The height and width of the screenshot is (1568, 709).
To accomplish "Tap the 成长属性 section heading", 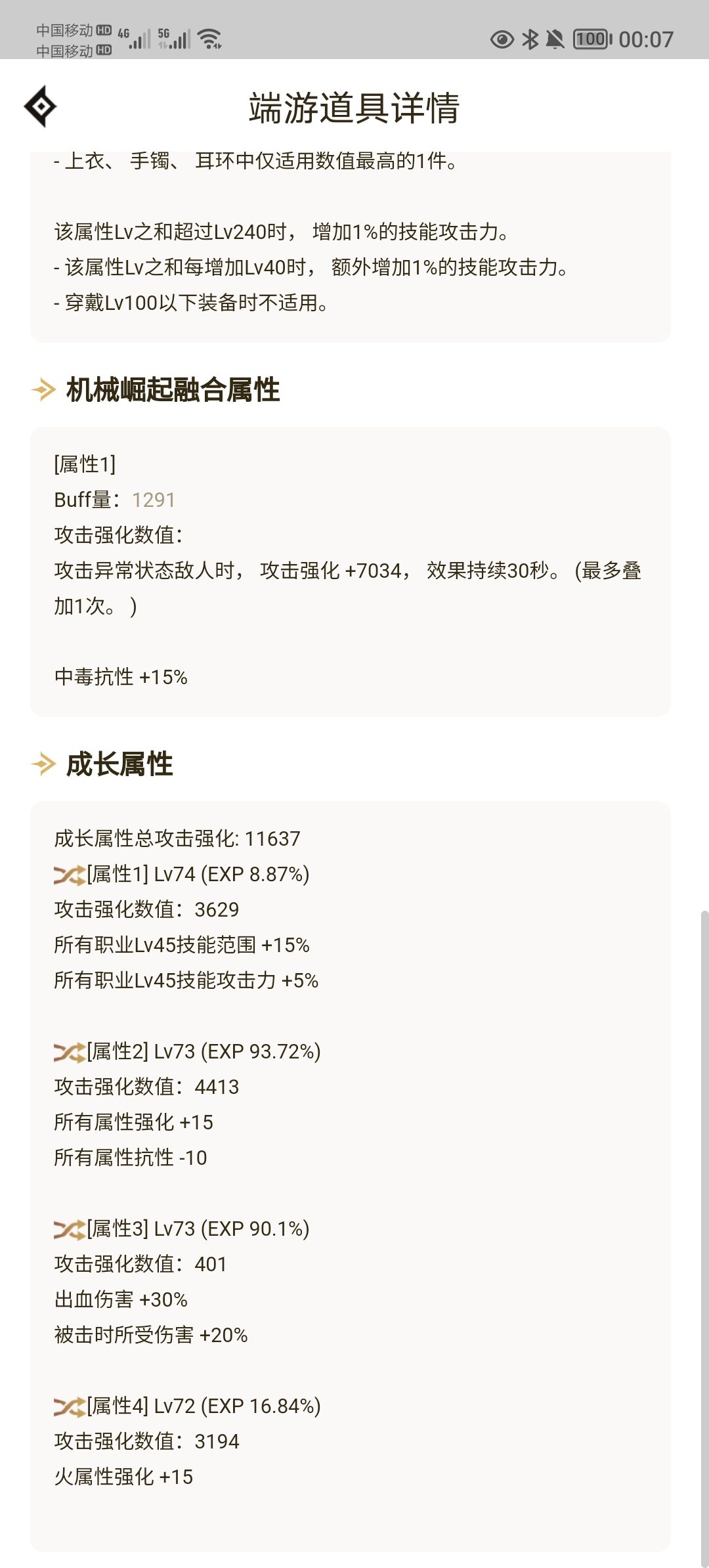I will click(x=119, y=764).
